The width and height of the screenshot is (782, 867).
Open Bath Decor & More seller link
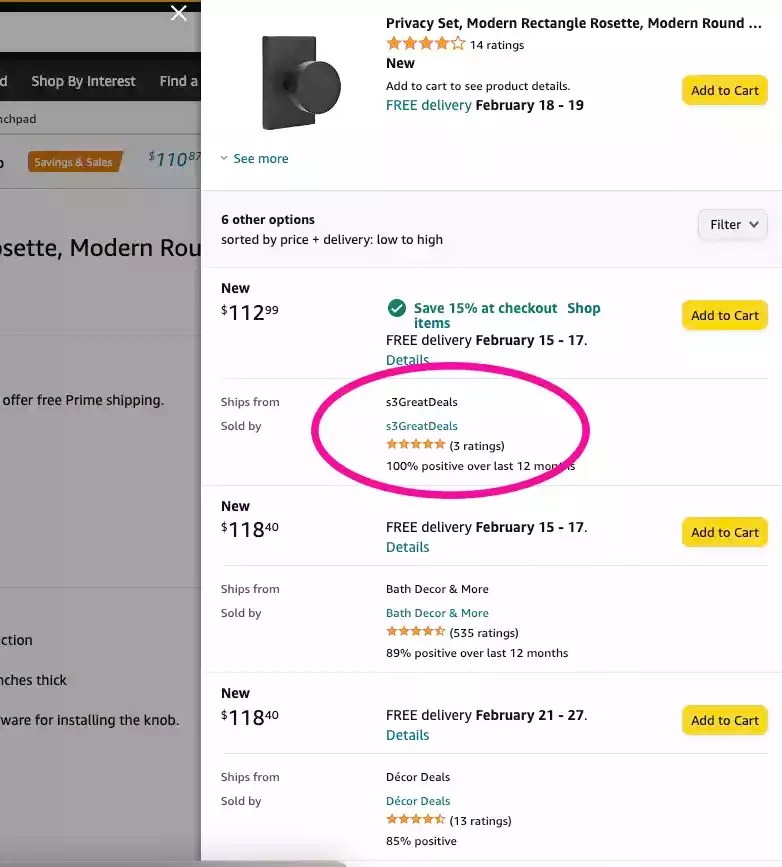pyautogui.click(x=437, y=612)
